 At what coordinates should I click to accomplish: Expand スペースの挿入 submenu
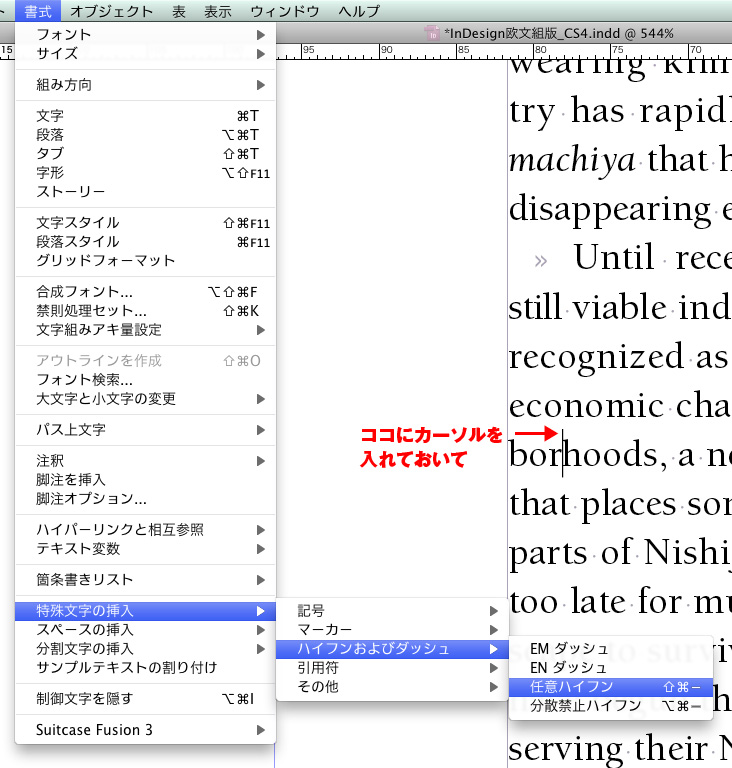point(145,630)
